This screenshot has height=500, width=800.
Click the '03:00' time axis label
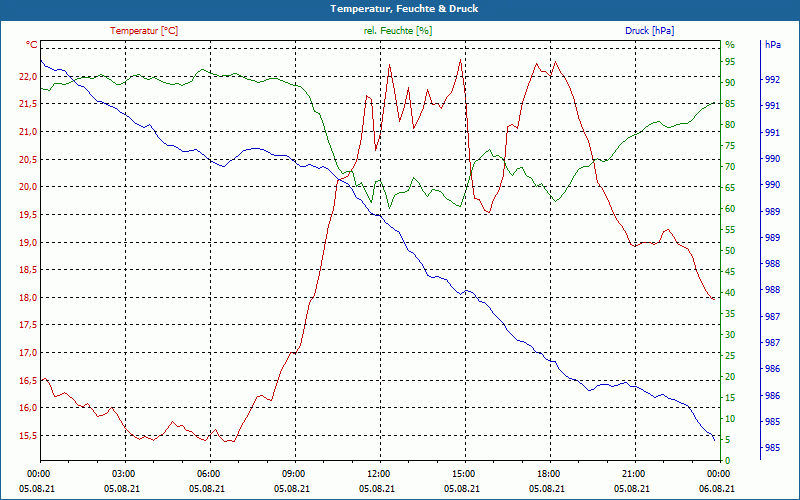(x=123, y=474)
